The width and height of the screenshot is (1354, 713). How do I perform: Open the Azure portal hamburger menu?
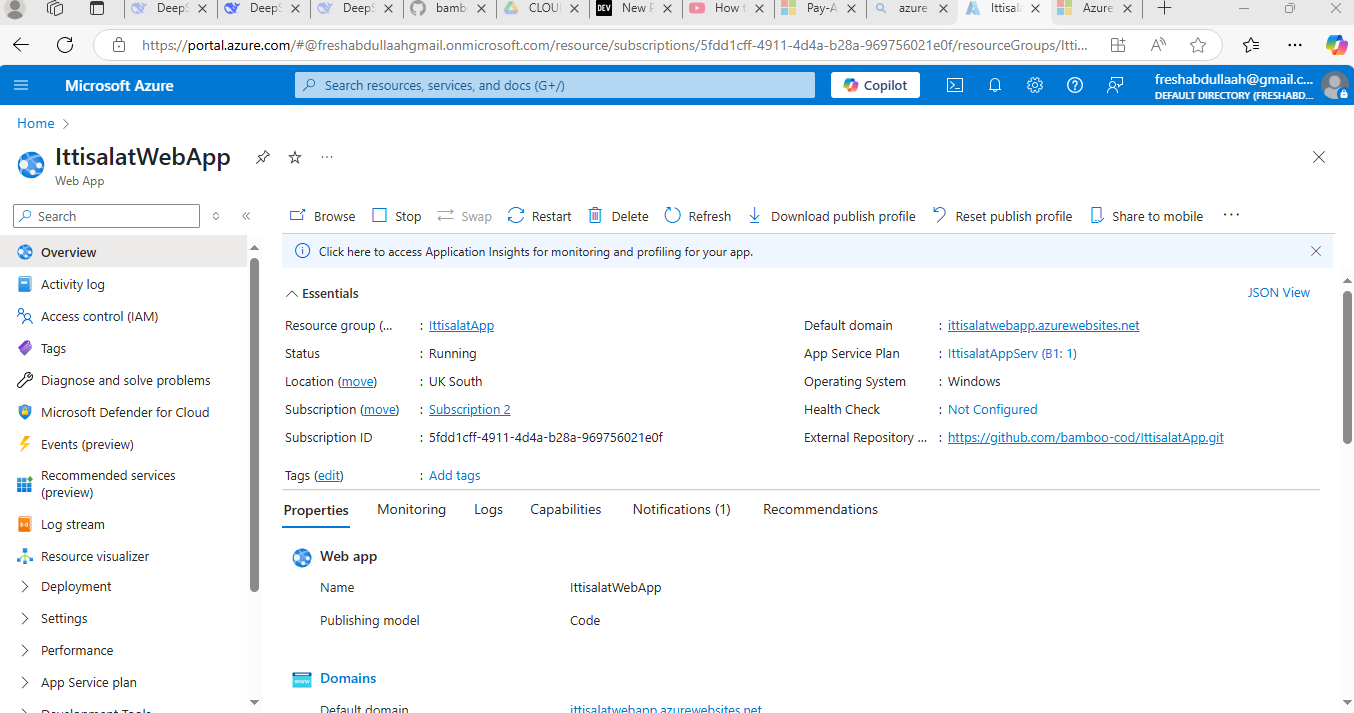[x=21, y=85]
